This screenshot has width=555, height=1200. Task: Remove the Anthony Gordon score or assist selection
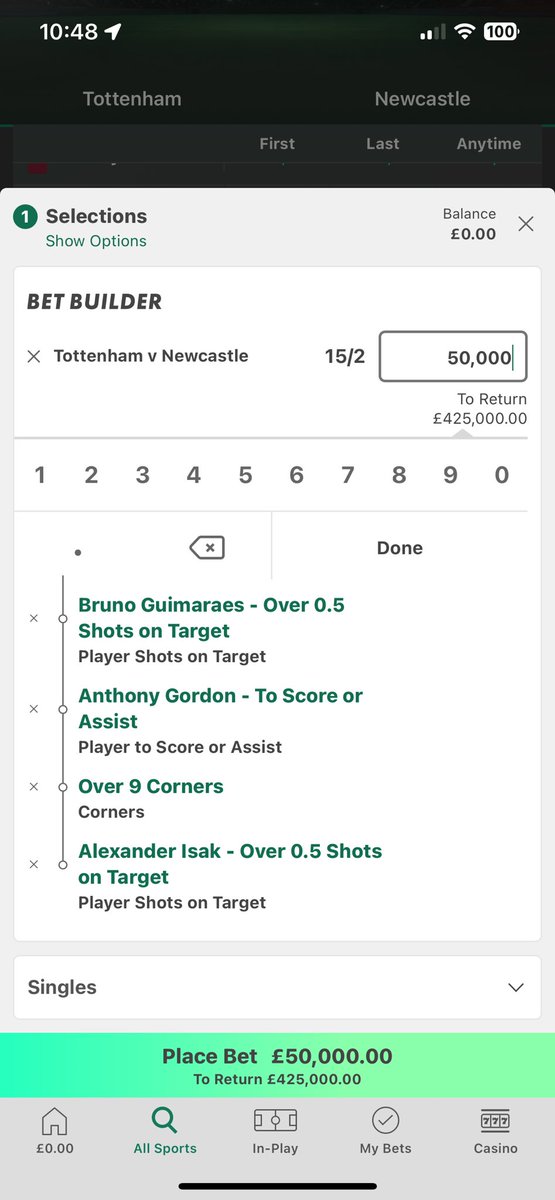[x=33, y=709]
